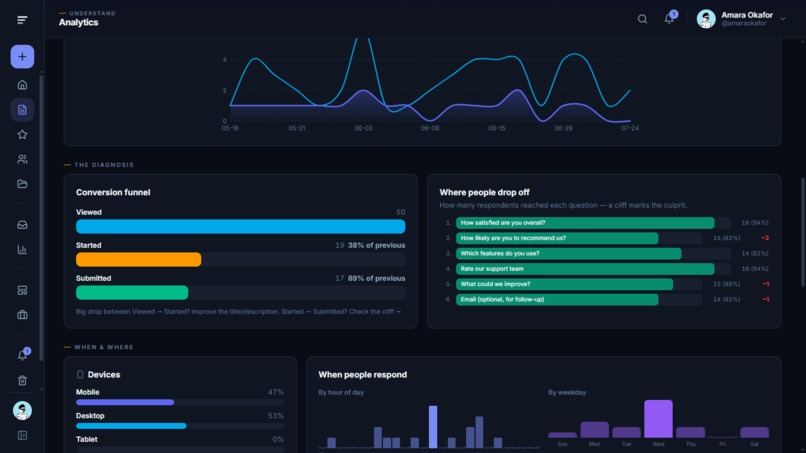Click the blue Viewed funnel bar

pos(241,226)
